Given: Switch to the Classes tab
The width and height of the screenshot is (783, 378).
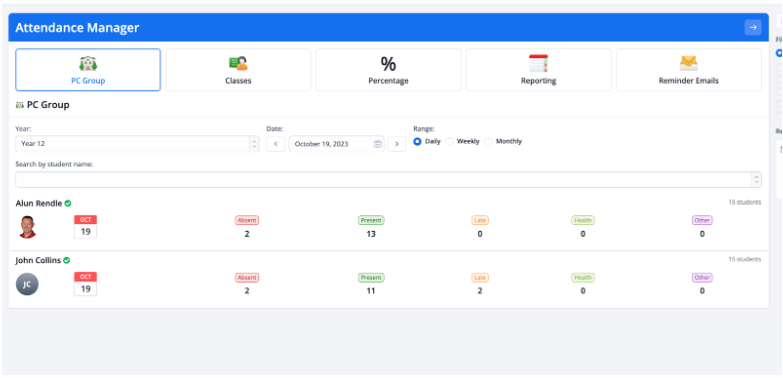Looking at the screenshot, I should [238, 70].
